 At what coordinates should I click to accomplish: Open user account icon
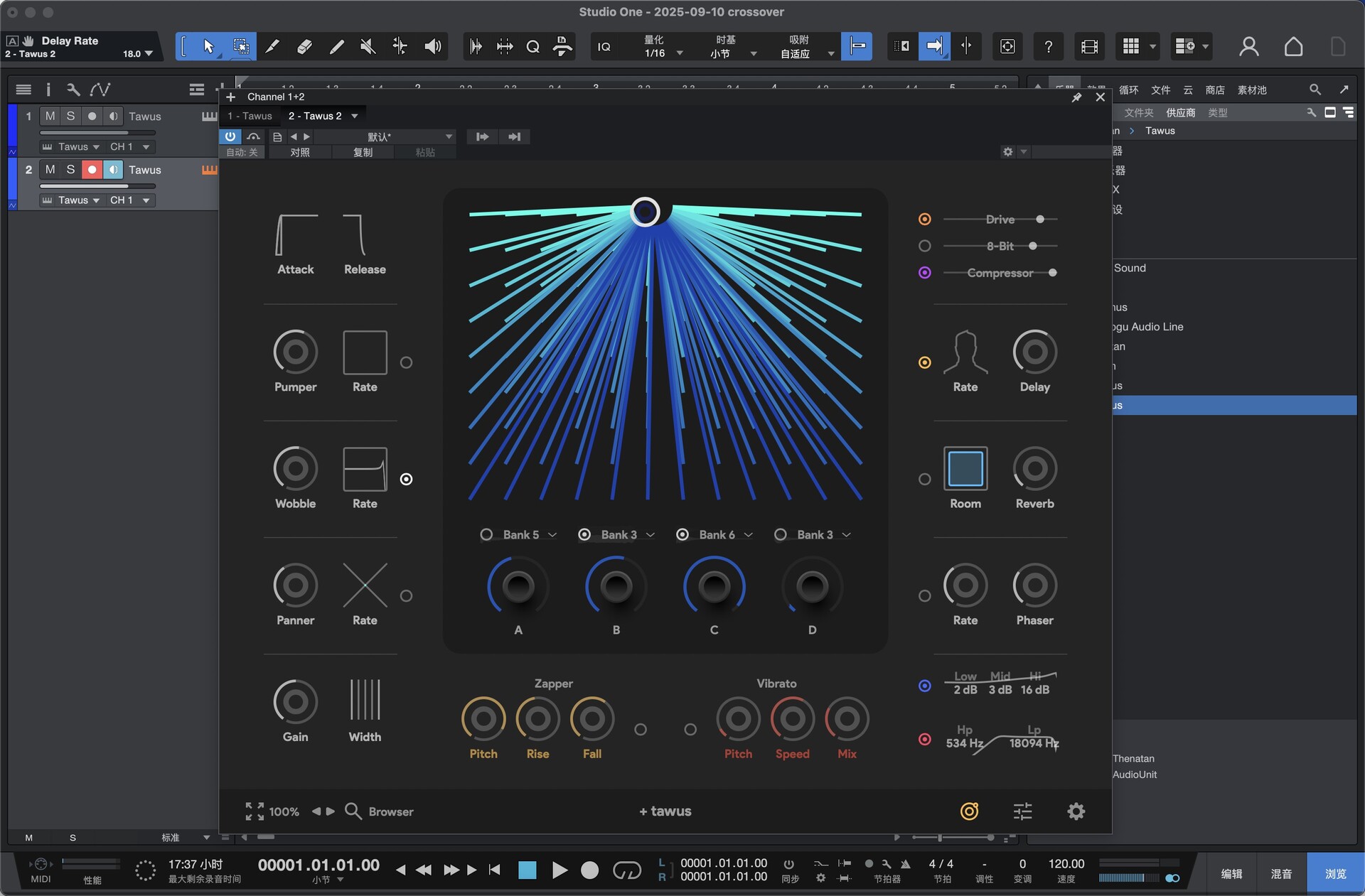[x=1248, y=47]
